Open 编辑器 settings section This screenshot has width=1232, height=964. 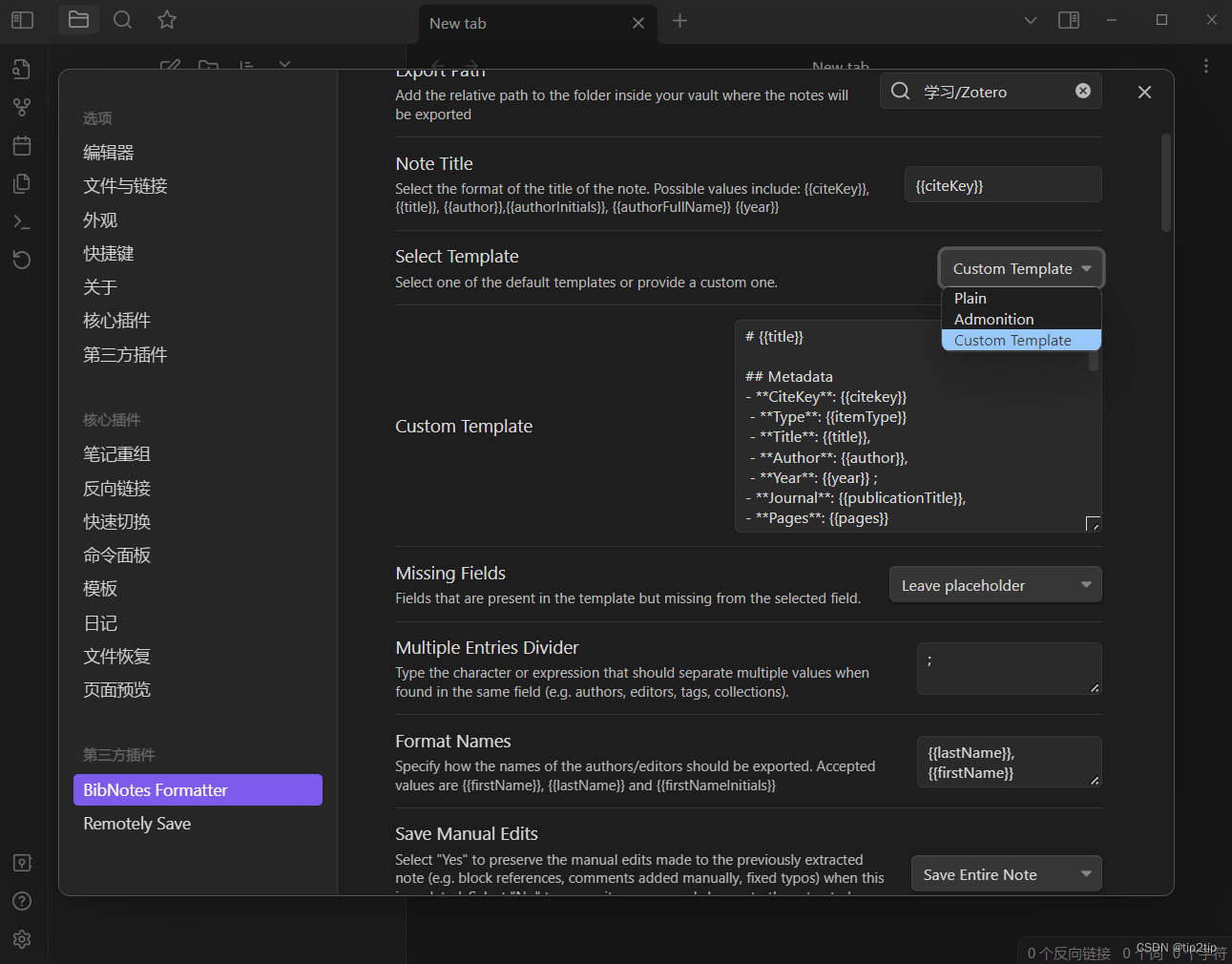coord(109,153)
